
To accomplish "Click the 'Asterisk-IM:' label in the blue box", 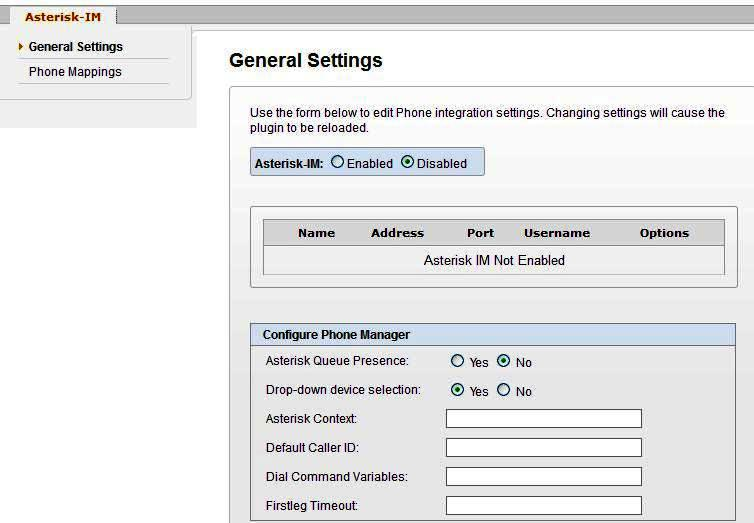I will pos(289,164).
